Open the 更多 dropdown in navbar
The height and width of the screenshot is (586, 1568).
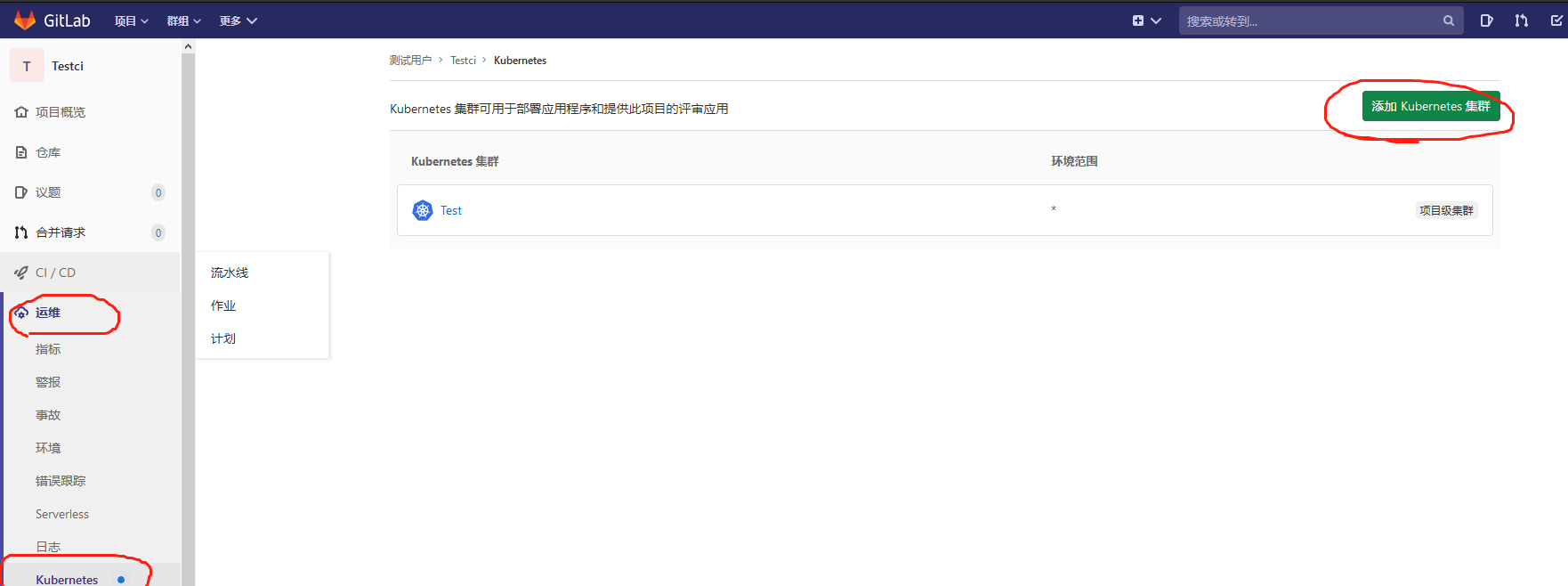238,20
